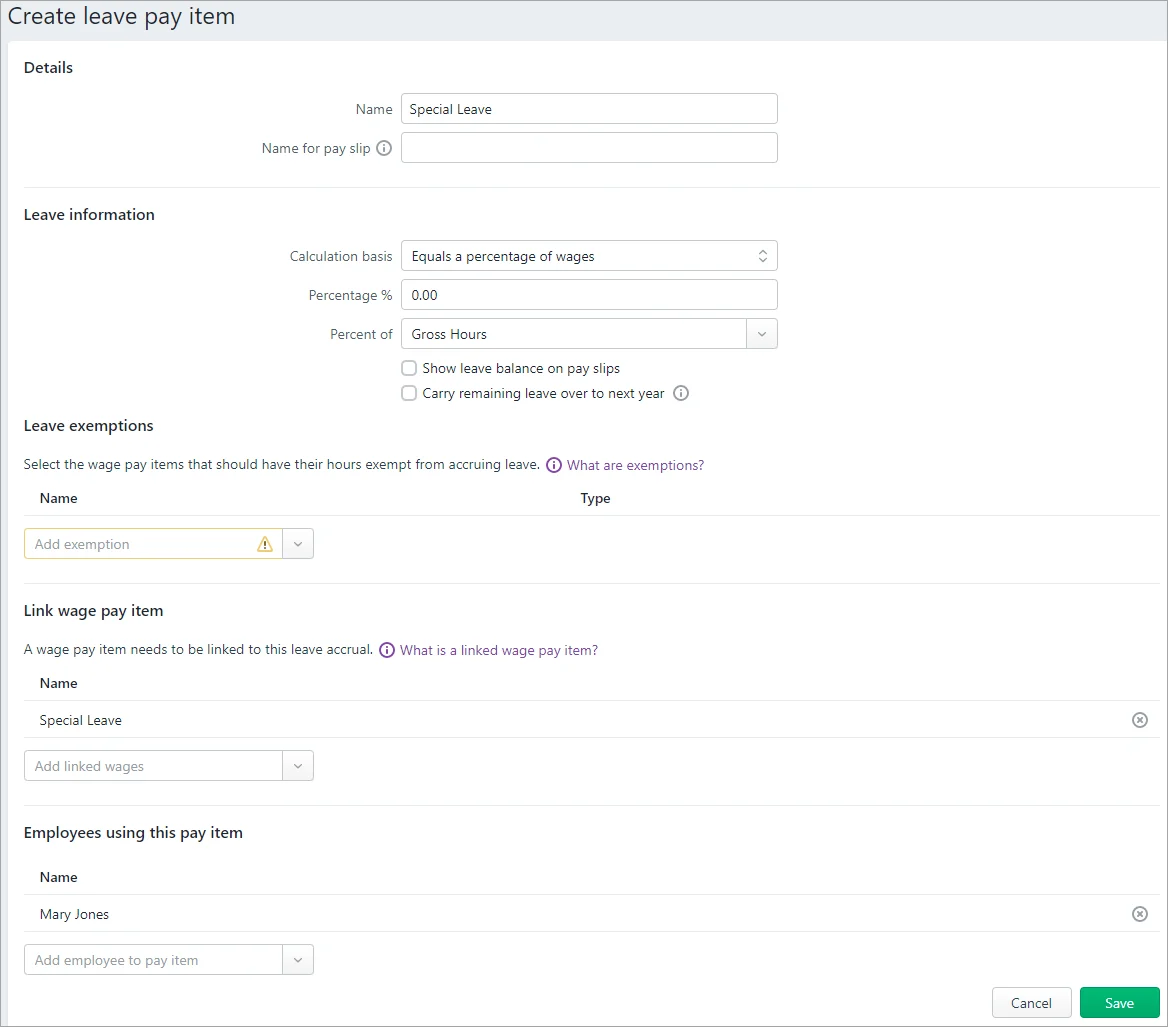
Task: Click Add linked wages text field
Action: tap(153, 766)
